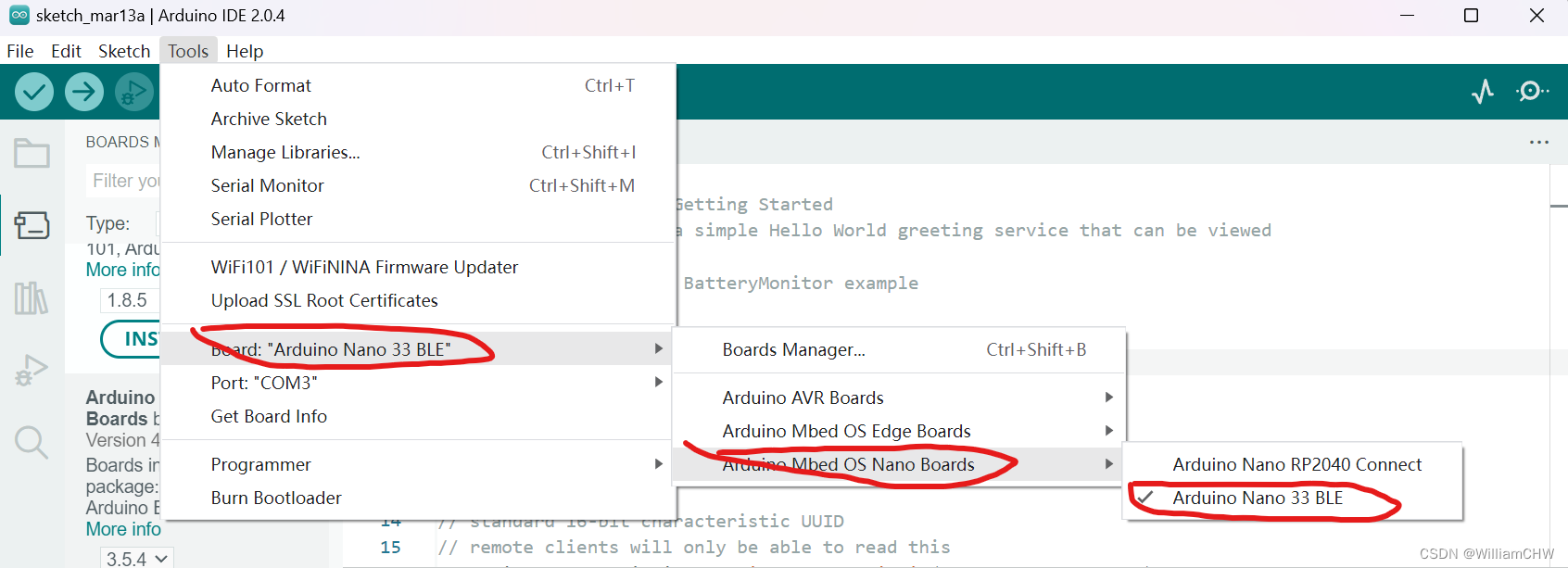Open Boards Manager... from submenu
The width and height of the screenshot is (1568, 568).
tap(899, 349)
